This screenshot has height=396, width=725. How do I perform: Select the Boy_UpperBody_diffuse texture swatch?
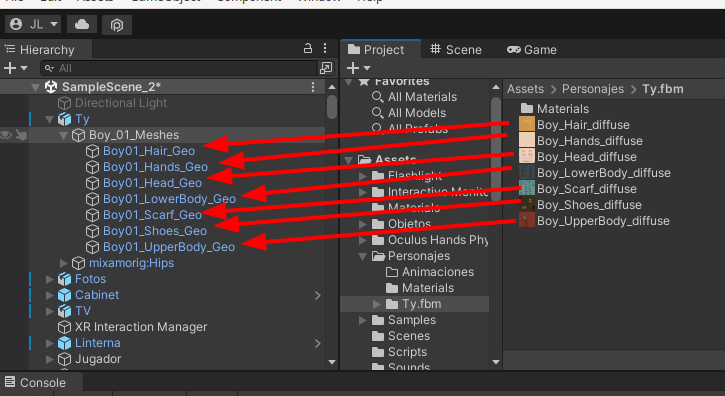(527, 221)
